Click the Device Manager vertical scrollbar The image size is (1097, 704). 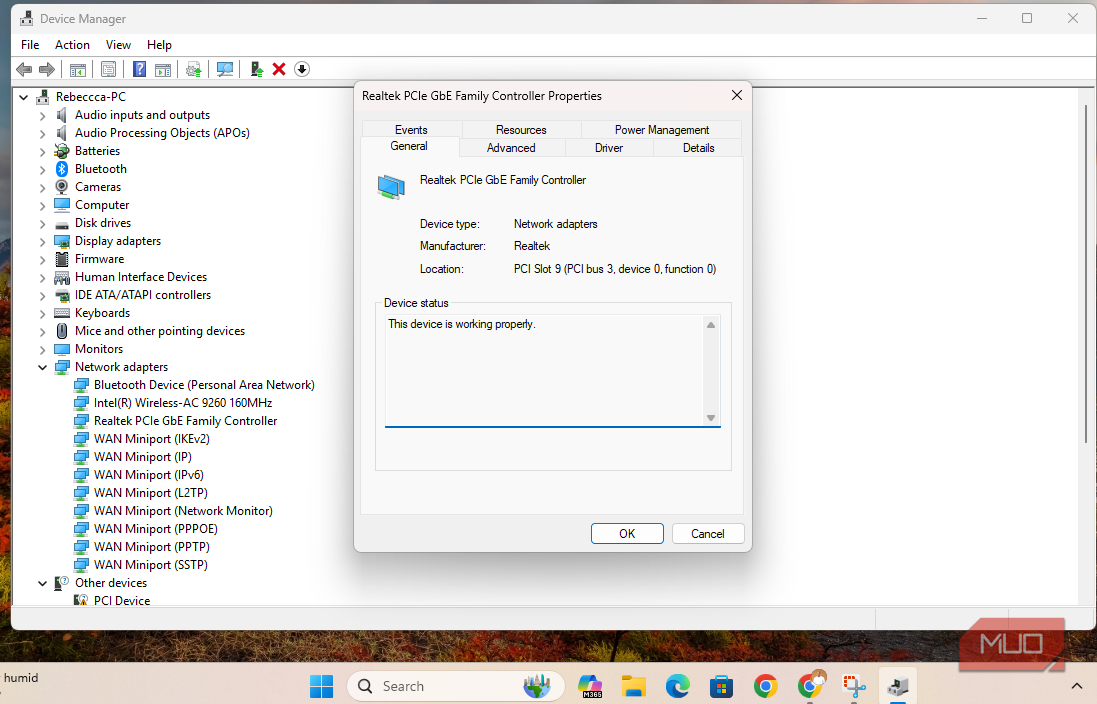click(1086, 273)
